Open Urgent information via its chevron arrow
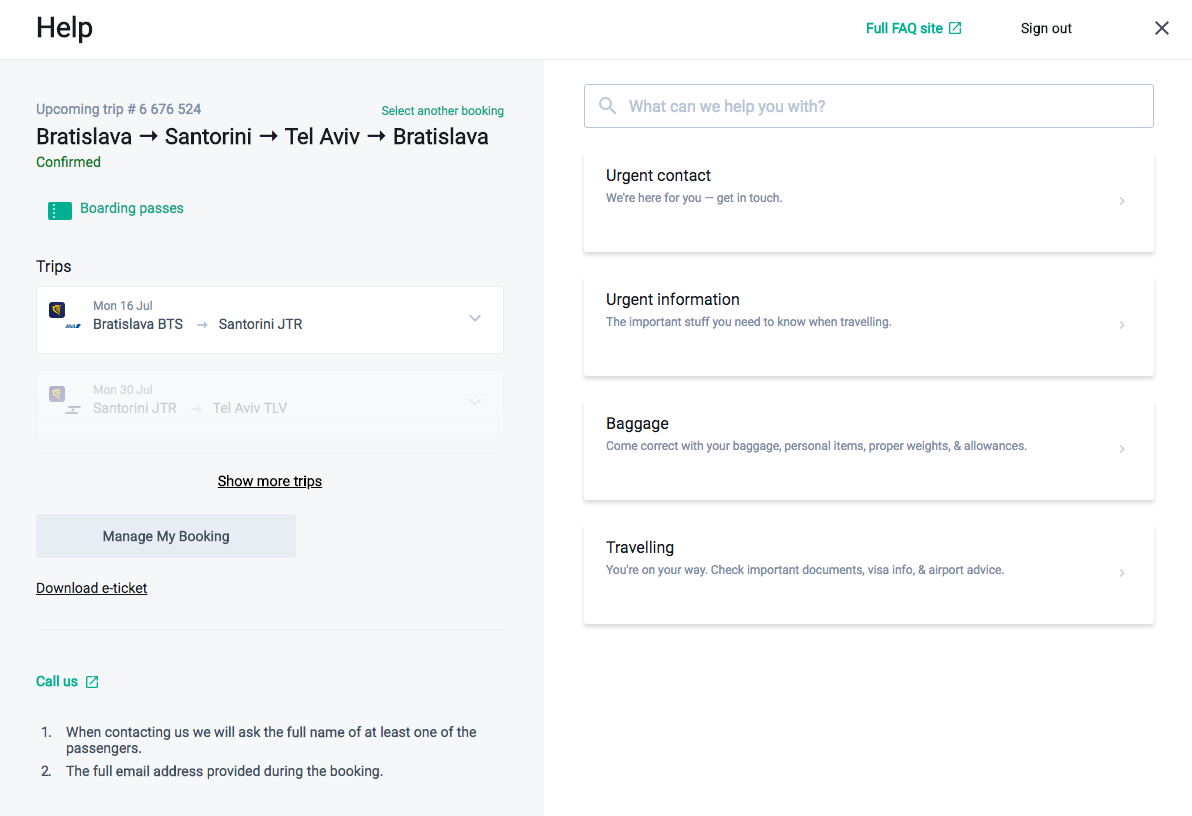The height and width of the screenshot is (816, 1192). [1121, 325]
